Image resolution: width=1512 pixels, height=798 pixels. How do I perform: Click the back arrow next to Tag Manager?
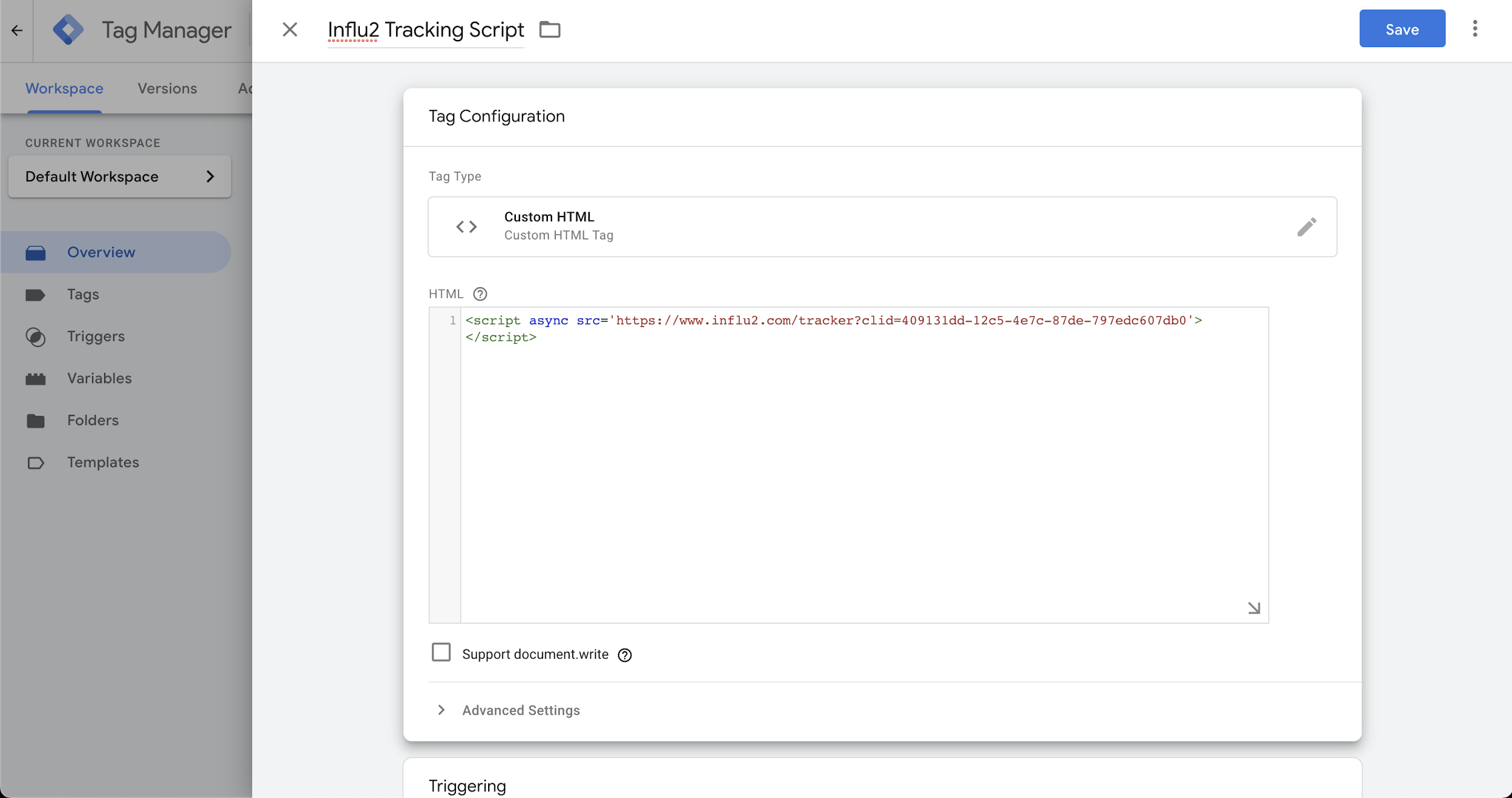(16, 30)
